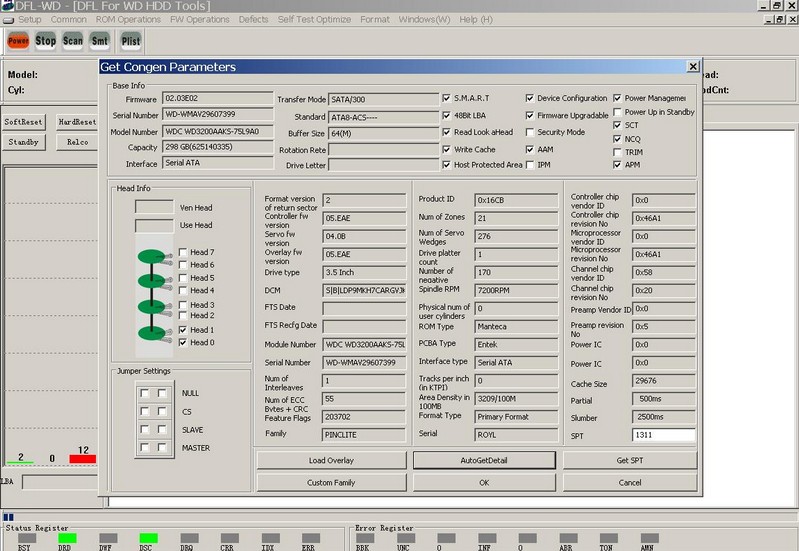Click the Load Overlay button

coord(331,460)
